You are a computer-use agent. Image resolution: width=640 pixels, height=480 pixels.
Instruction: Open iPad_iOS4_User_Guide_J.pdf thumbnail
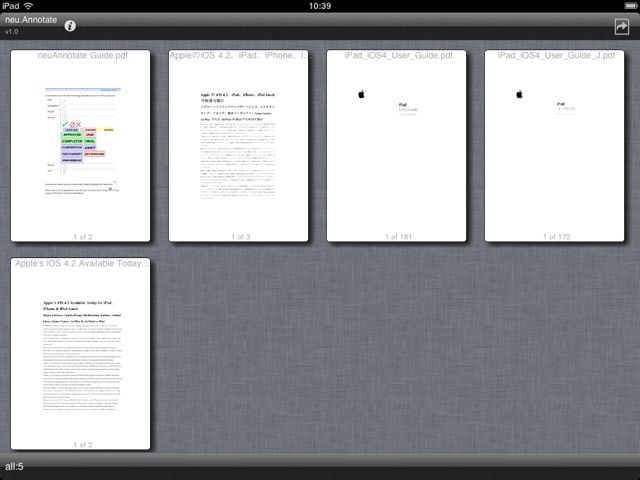(x=554, y=146)
